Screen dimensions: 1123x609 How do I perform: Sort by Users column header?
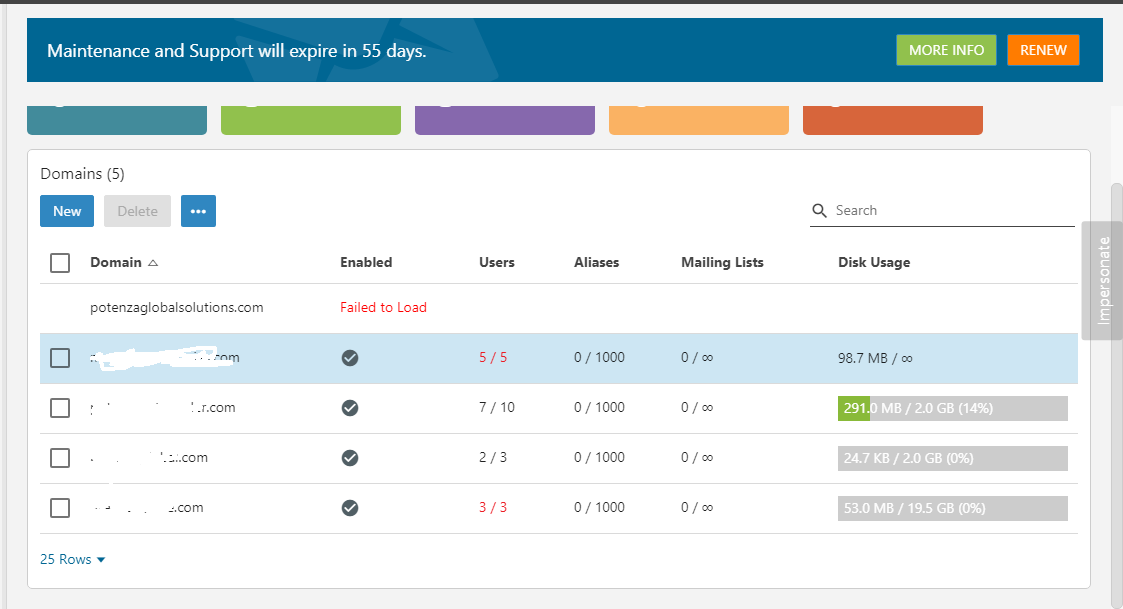(x=497, y=263)
